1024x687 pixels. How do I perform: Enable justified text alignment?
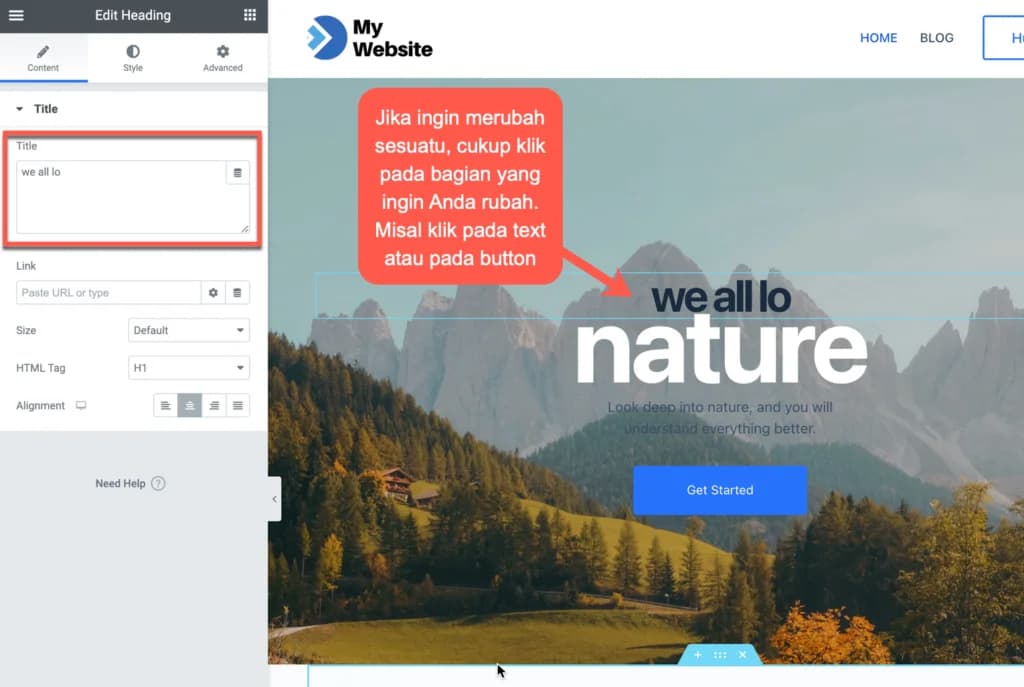coord(237,405)
